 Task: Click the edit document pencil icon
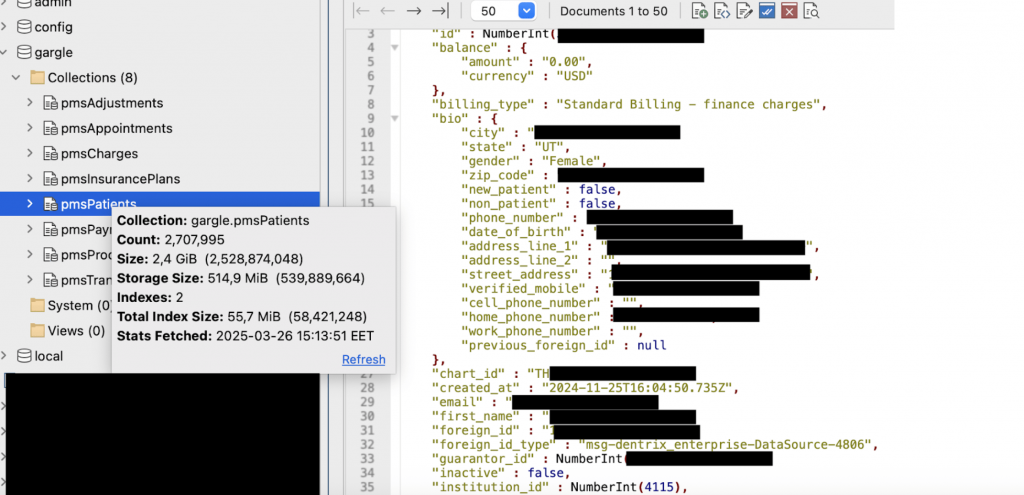pyautogui.click(x=744, y=11)
